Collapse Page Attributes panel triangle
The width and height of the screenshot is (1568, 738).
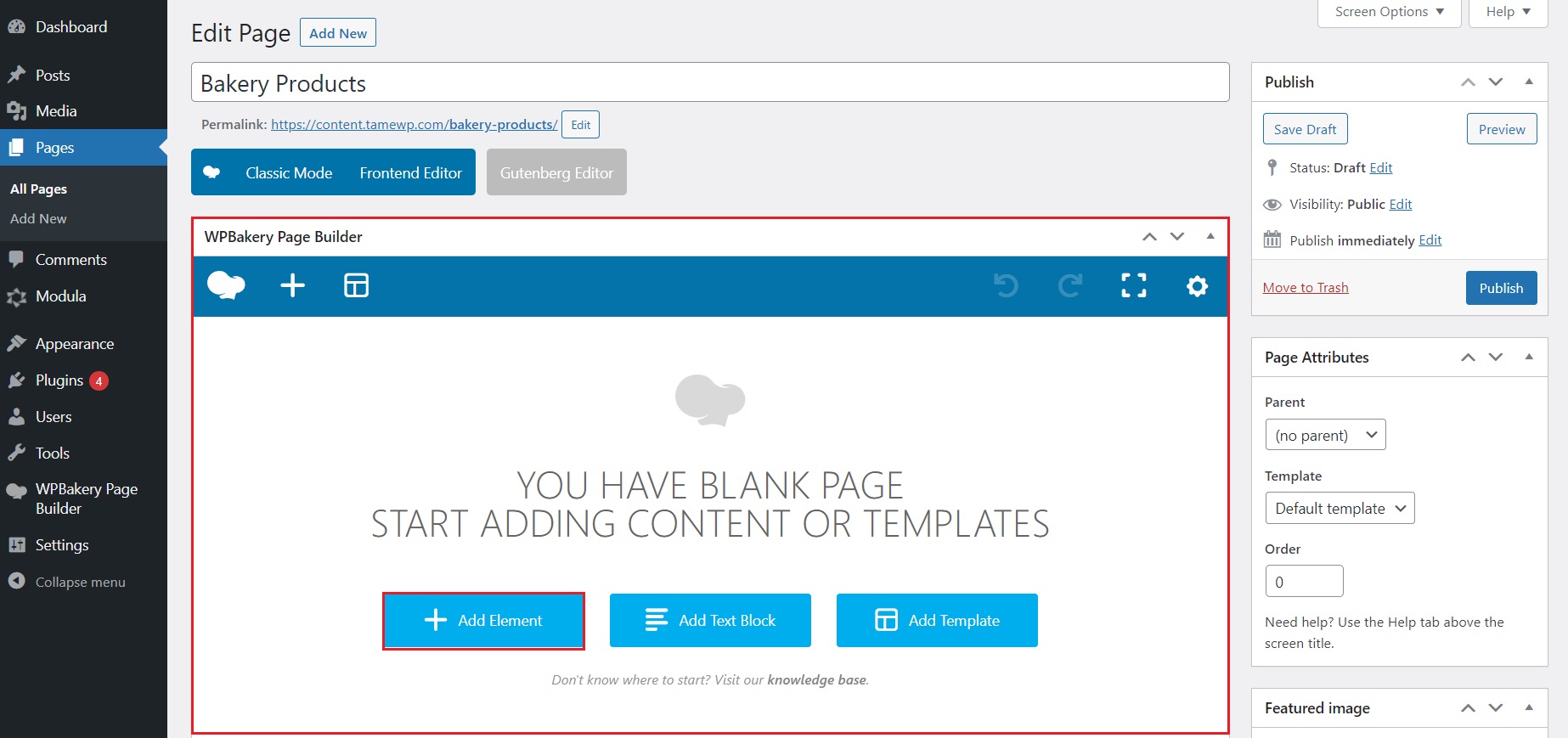tap(1529, 357)
